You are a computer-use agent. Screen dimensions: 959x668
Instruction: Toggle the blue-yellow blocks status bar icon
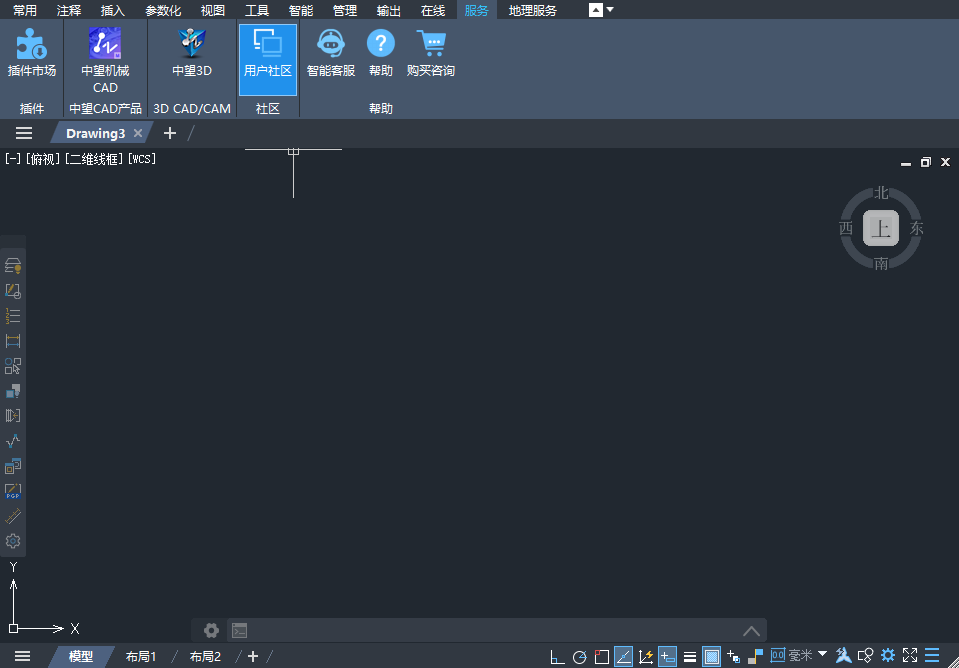755,657
